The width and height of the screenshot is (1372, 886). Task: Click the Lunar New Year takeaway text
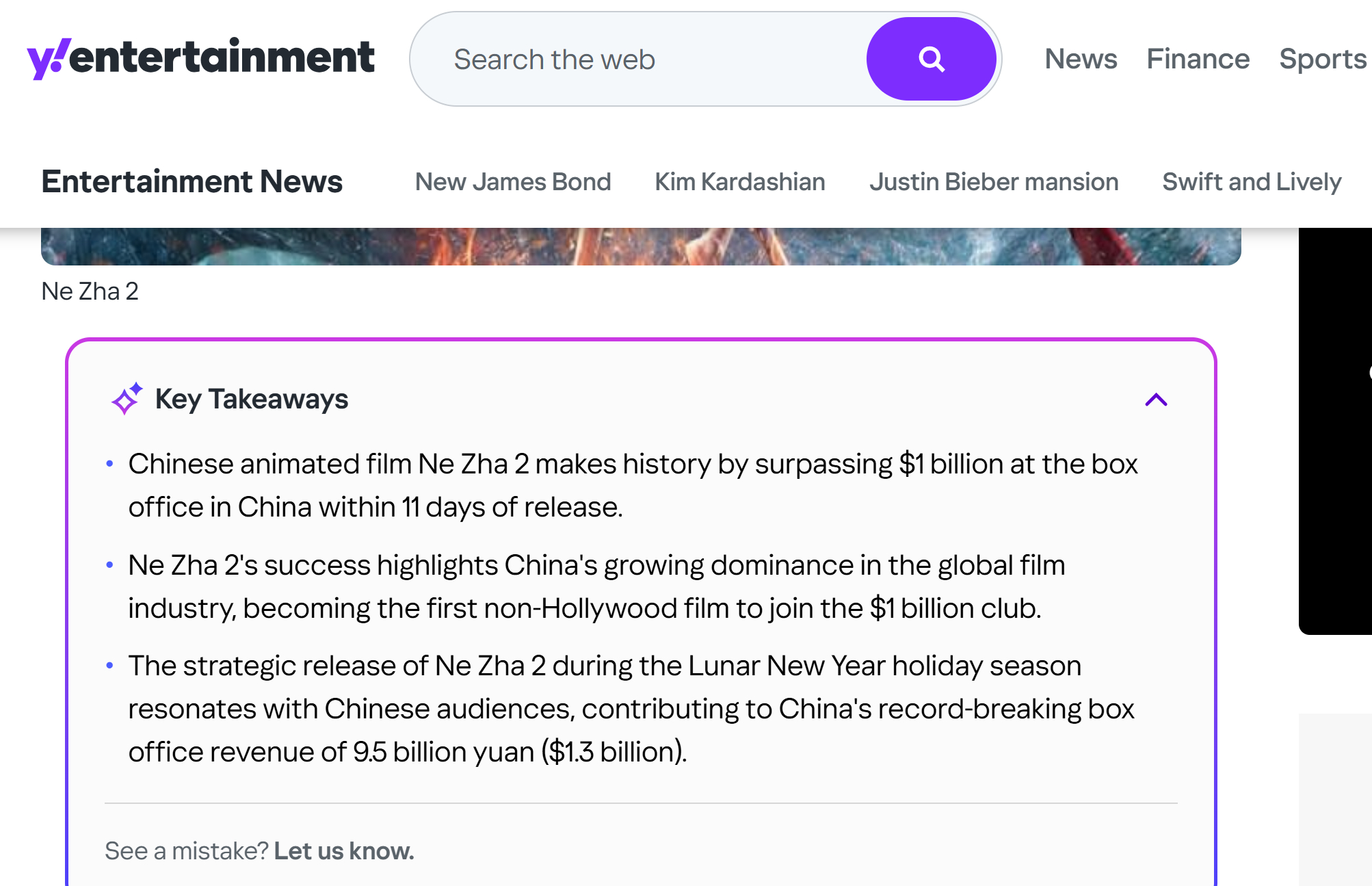pos(631,709)
